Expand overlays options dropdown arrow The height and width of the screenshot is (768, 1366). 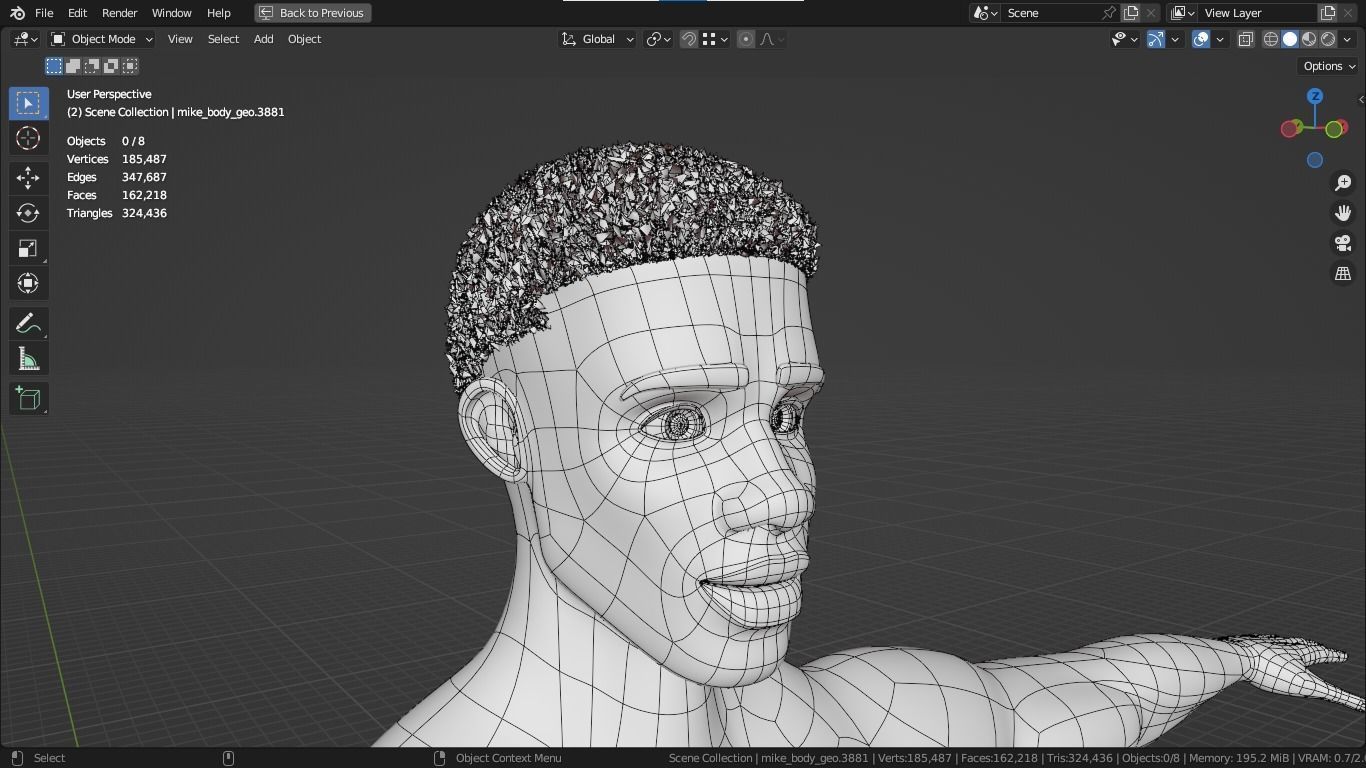(1220, 39)
